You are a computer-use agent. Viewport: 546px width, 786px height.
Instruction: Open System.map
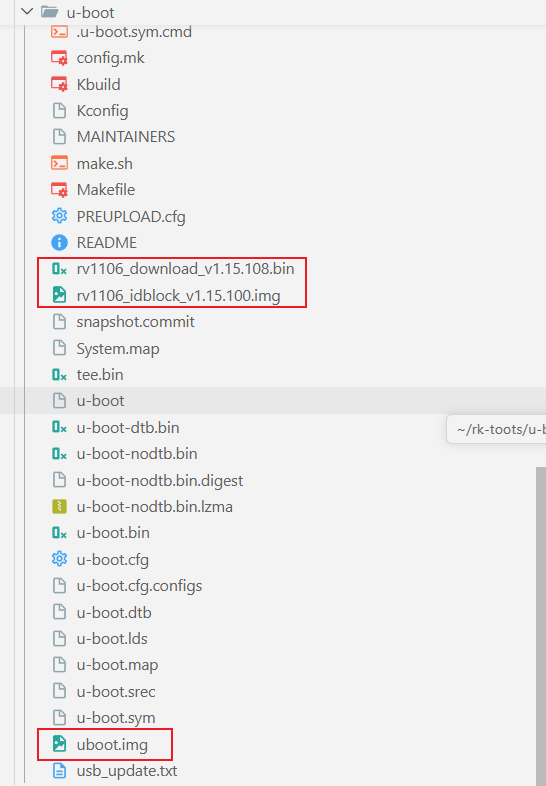pos(118,349)
